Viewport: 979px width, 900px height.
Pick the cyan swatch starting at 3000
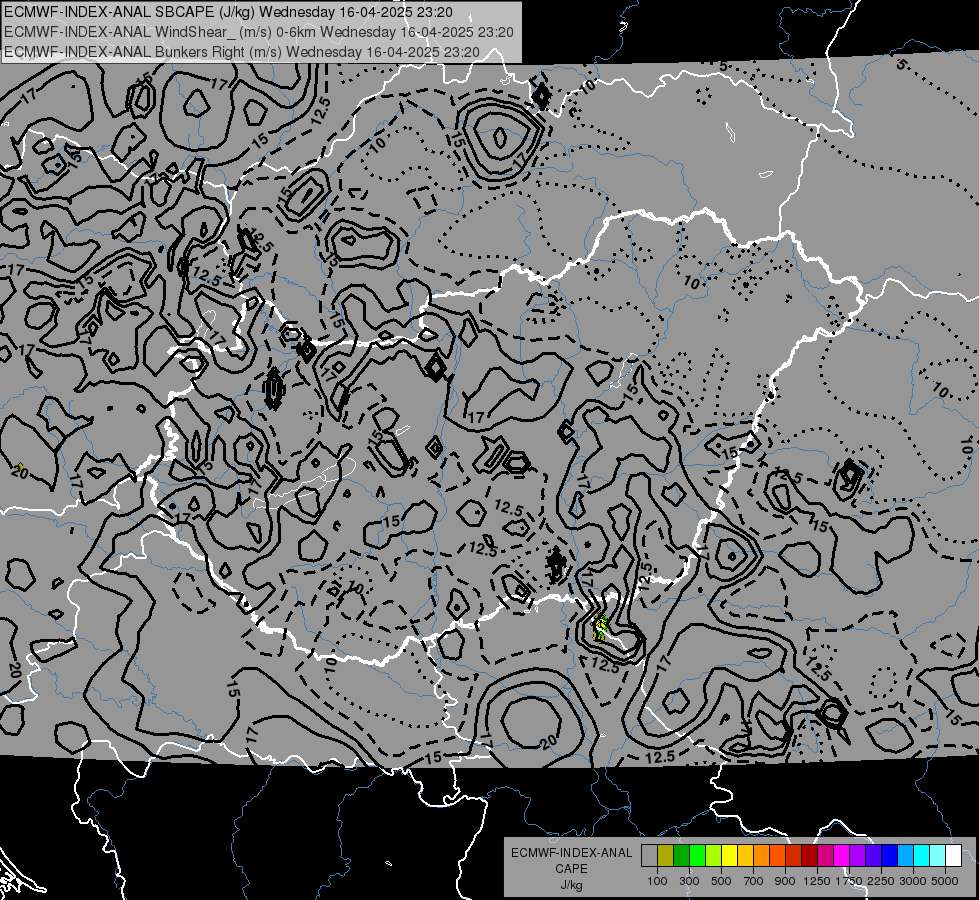[x=921, y=856]
